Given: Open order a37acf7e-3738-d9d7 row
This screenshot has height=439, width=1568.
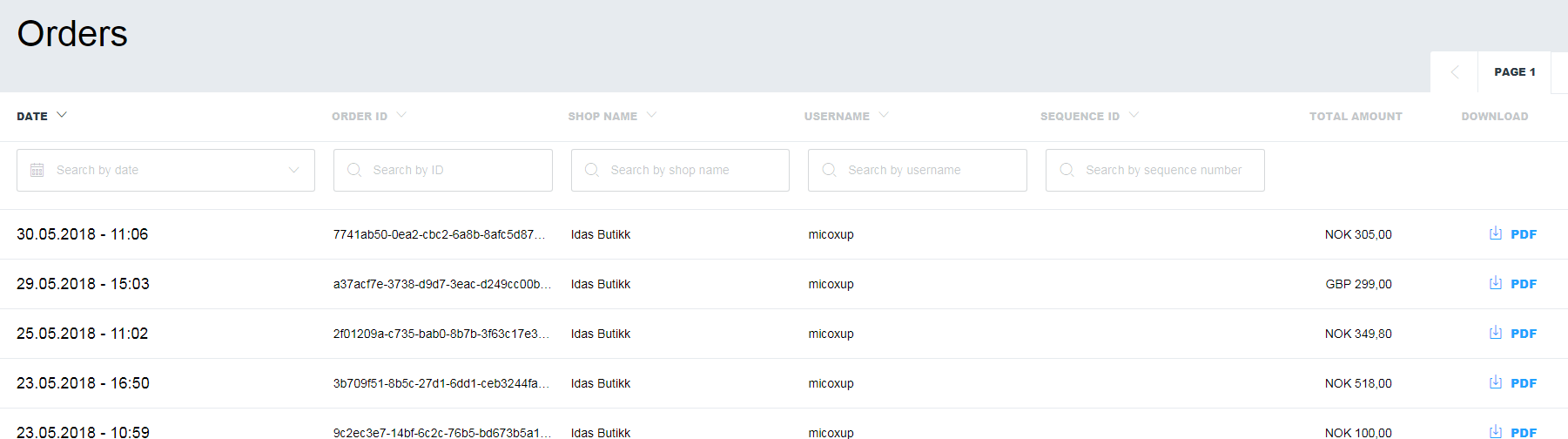Looking at the screenshot, I should [x=784, y=284].
